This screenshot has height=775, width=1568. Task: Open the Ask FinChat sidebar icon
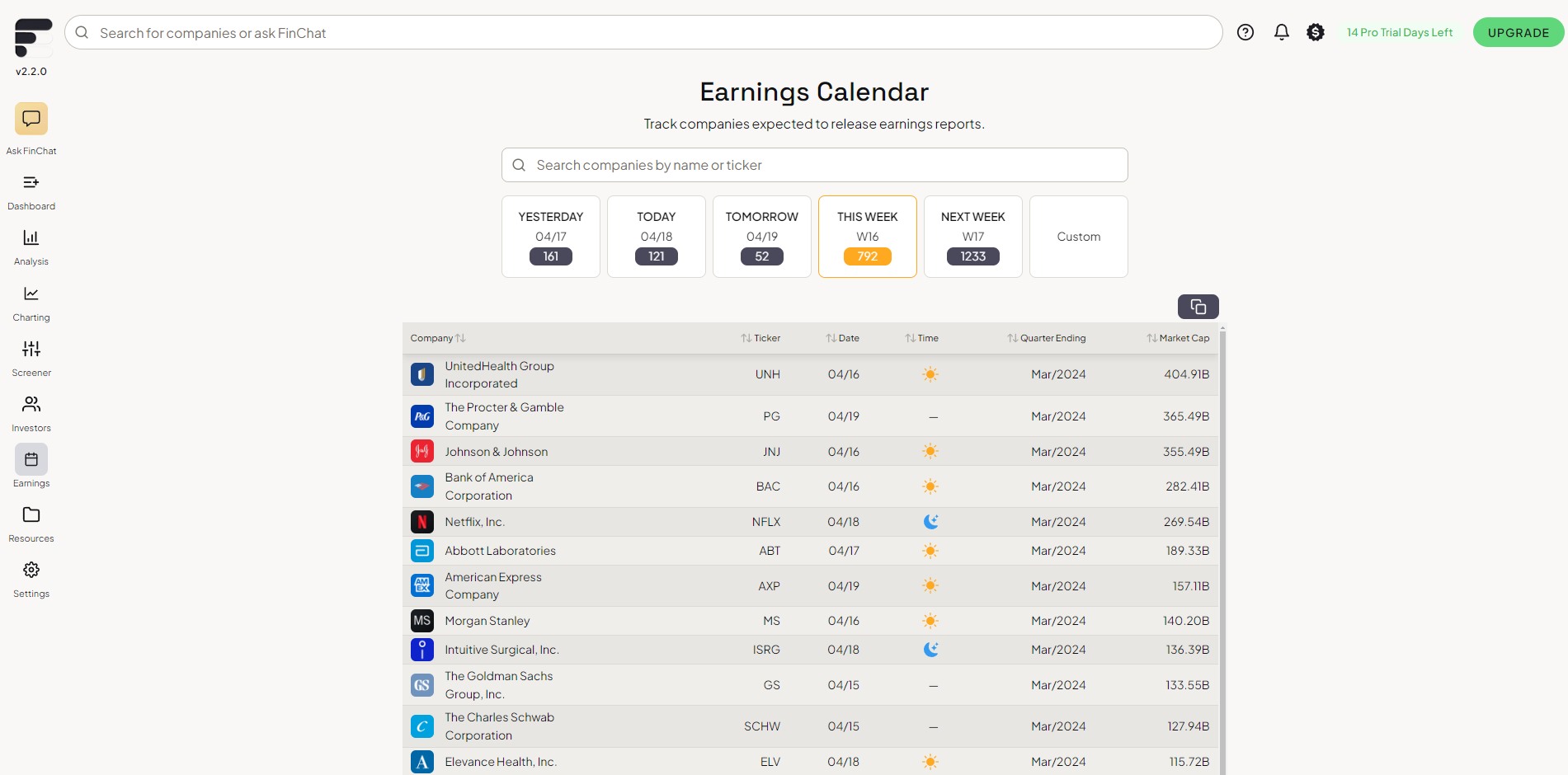click(31, 119)
